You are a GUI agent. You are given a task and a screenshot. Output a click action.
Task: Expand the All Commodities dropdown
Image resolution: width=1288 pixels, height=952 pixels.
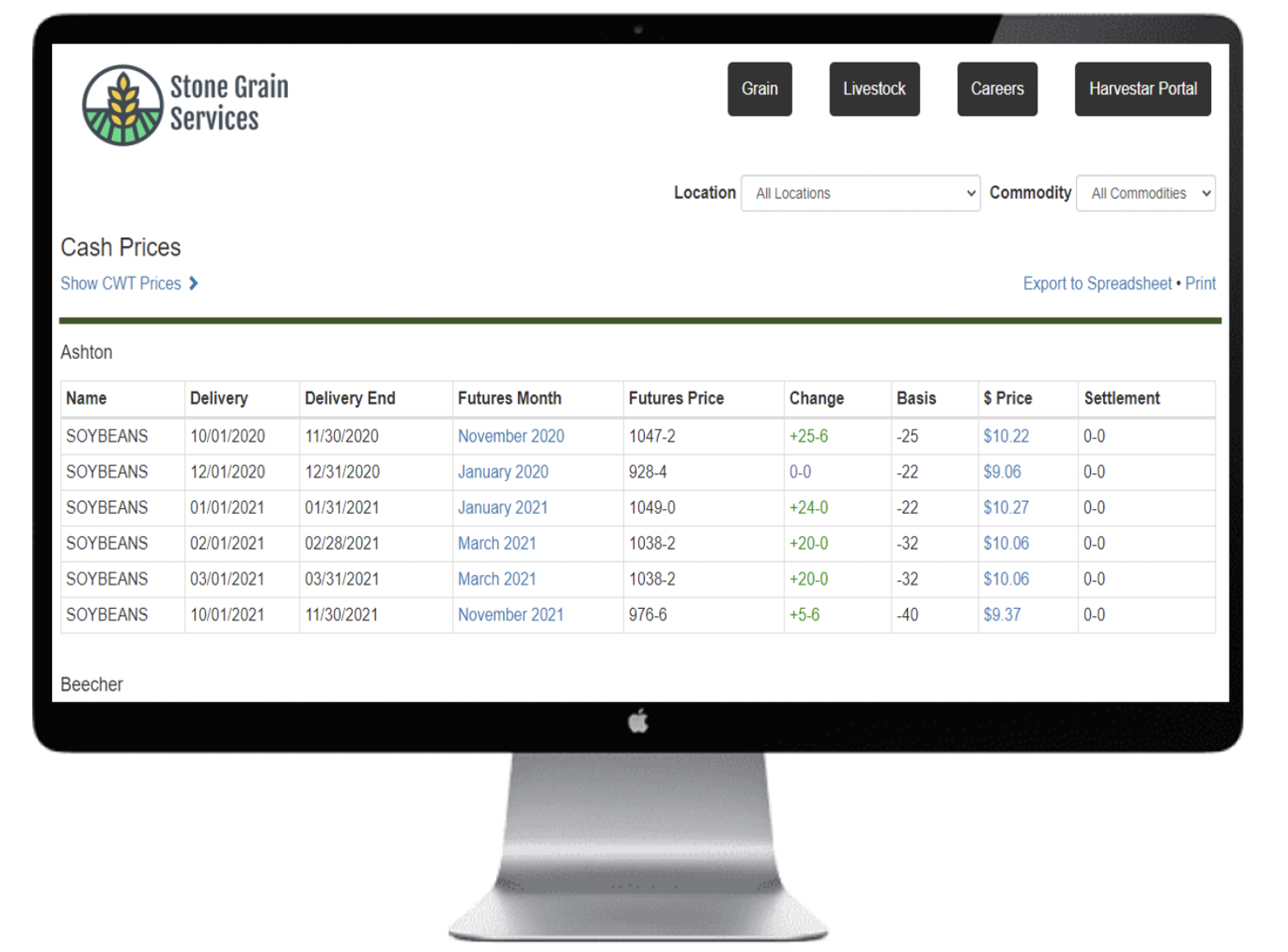[1145, 193]
